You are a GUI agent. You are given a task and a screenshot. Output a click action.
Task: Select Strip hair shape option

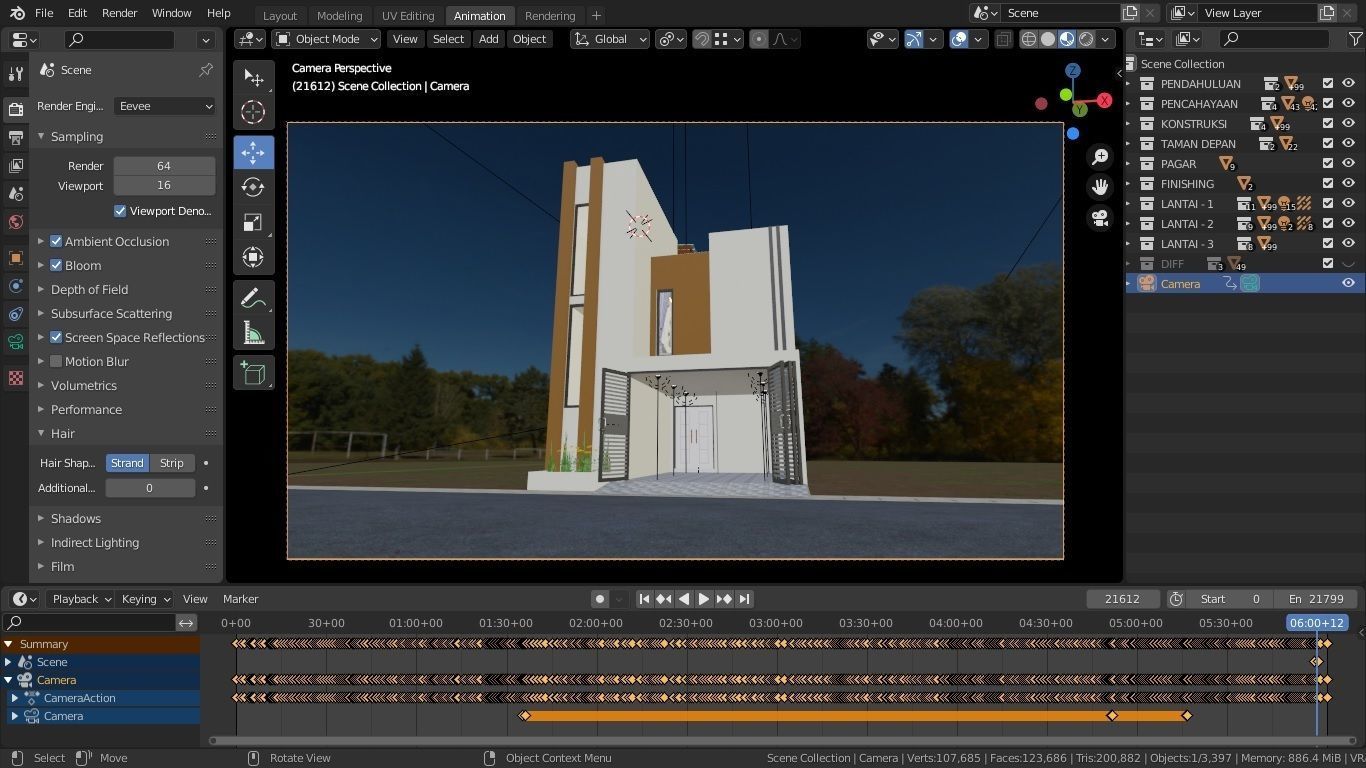coord(172,463)
